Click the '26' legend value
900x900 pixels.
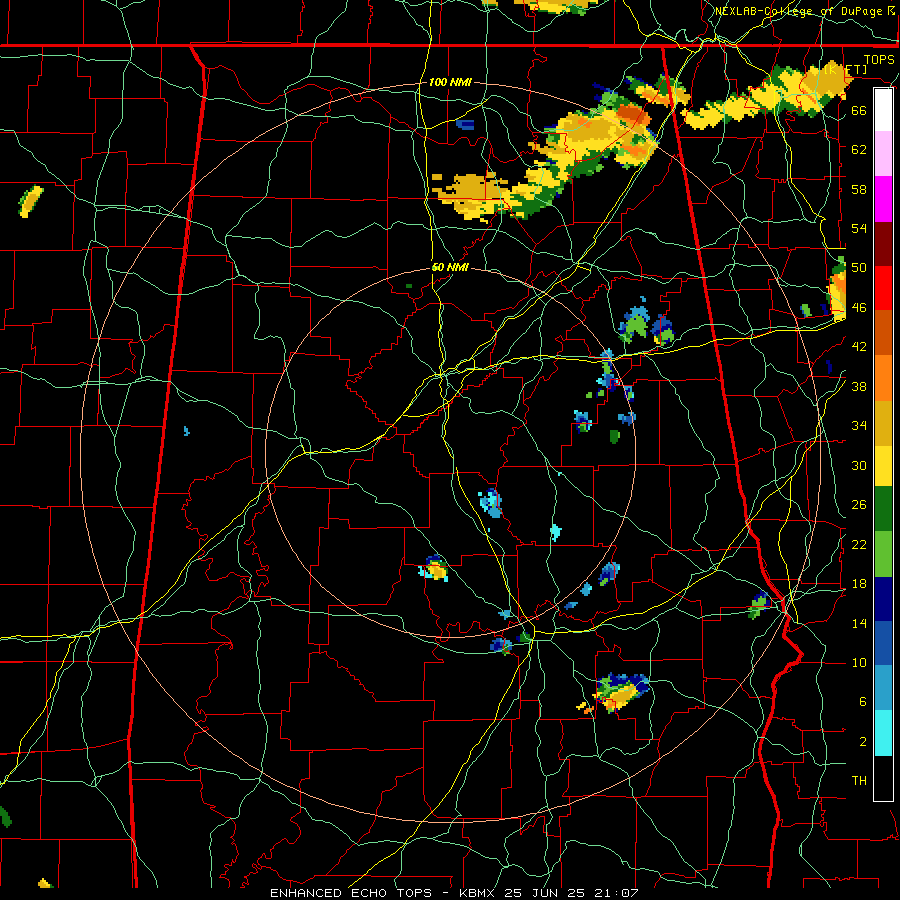[859, 505]
